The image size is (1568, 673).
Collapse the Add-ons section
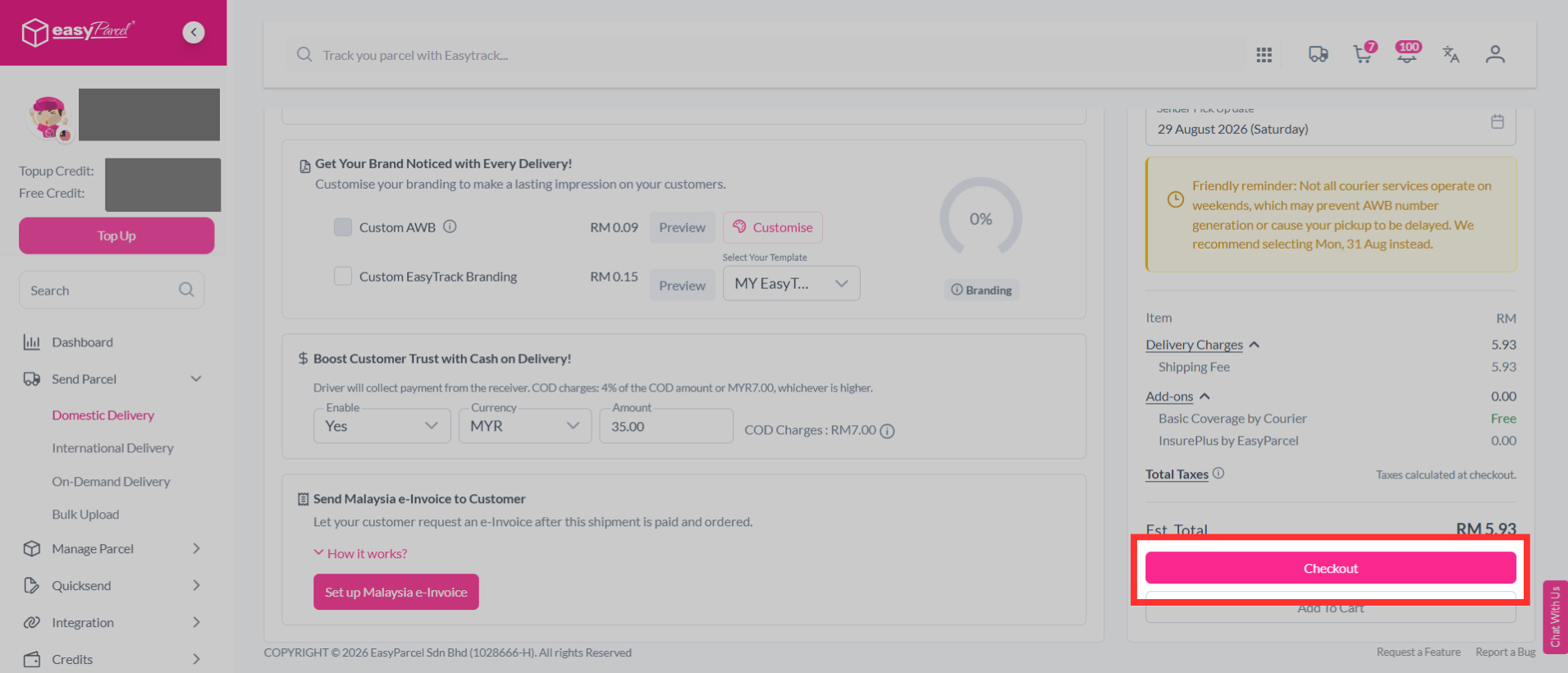click(x=1177, y=396)
